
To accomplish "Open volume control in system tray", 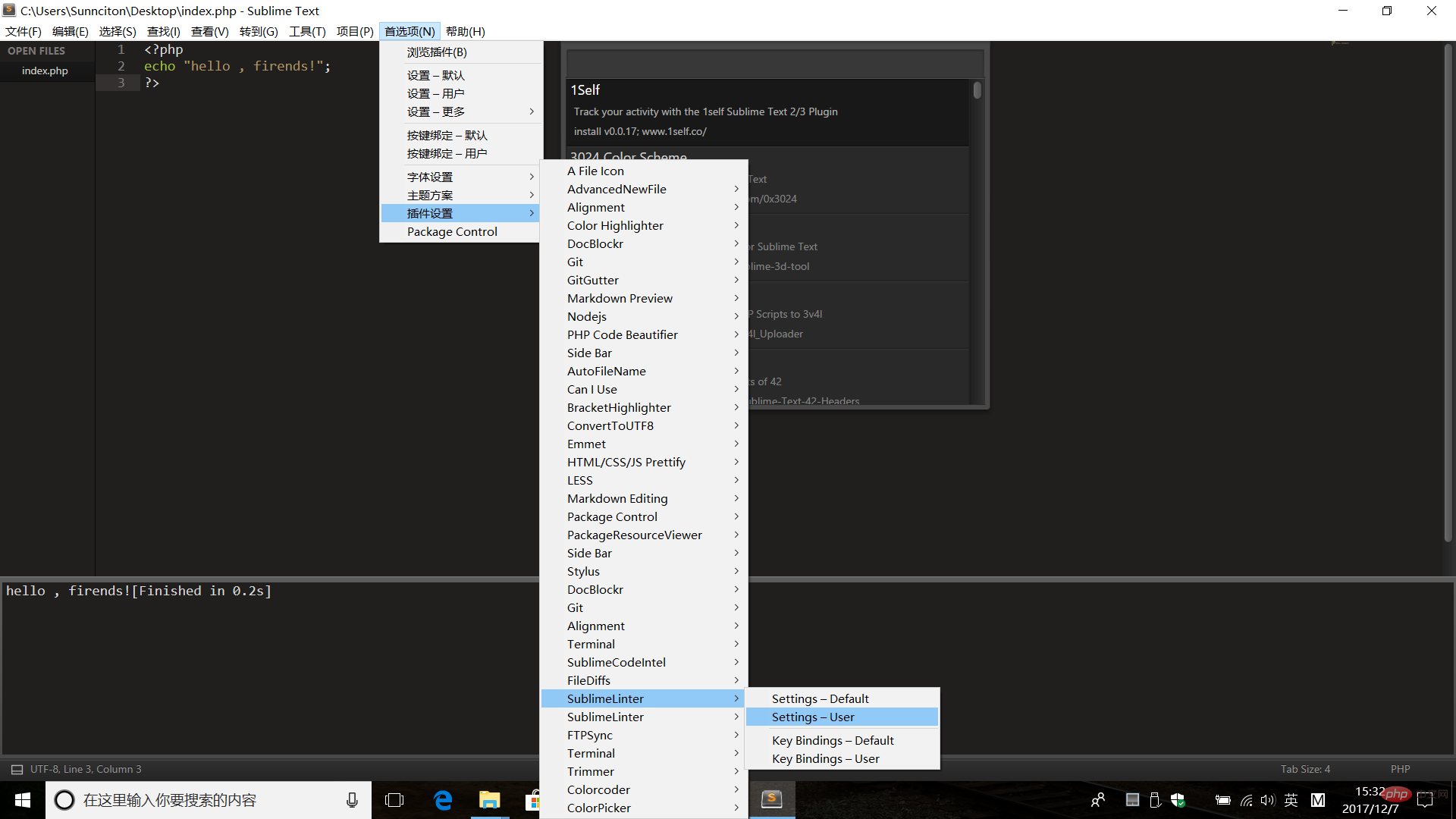I will point(1267,800).
